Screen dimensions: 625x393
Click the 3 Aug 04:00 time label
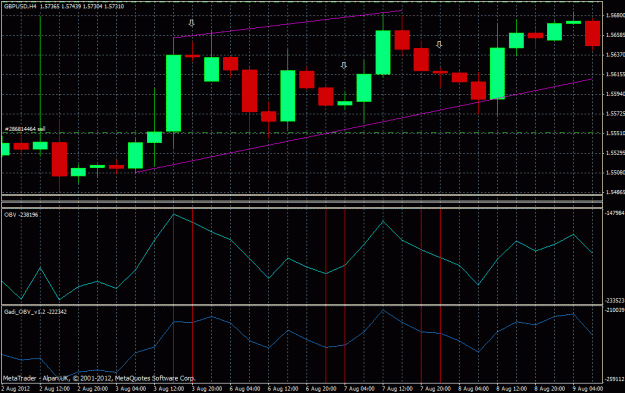pos(130,389)
